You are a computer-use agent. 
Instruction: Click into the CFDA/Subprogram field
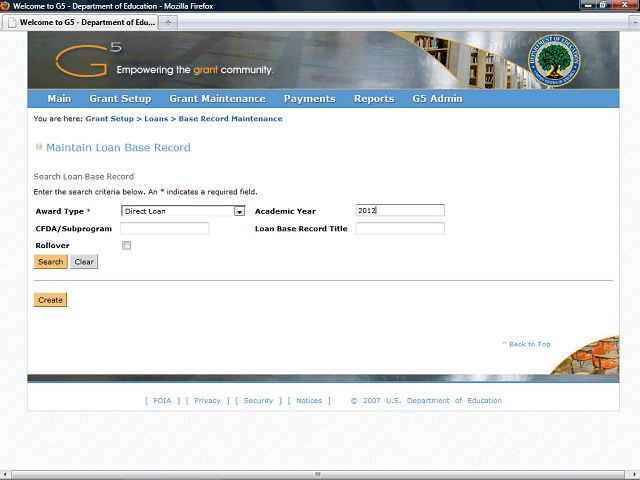click(x=164, y=228)
